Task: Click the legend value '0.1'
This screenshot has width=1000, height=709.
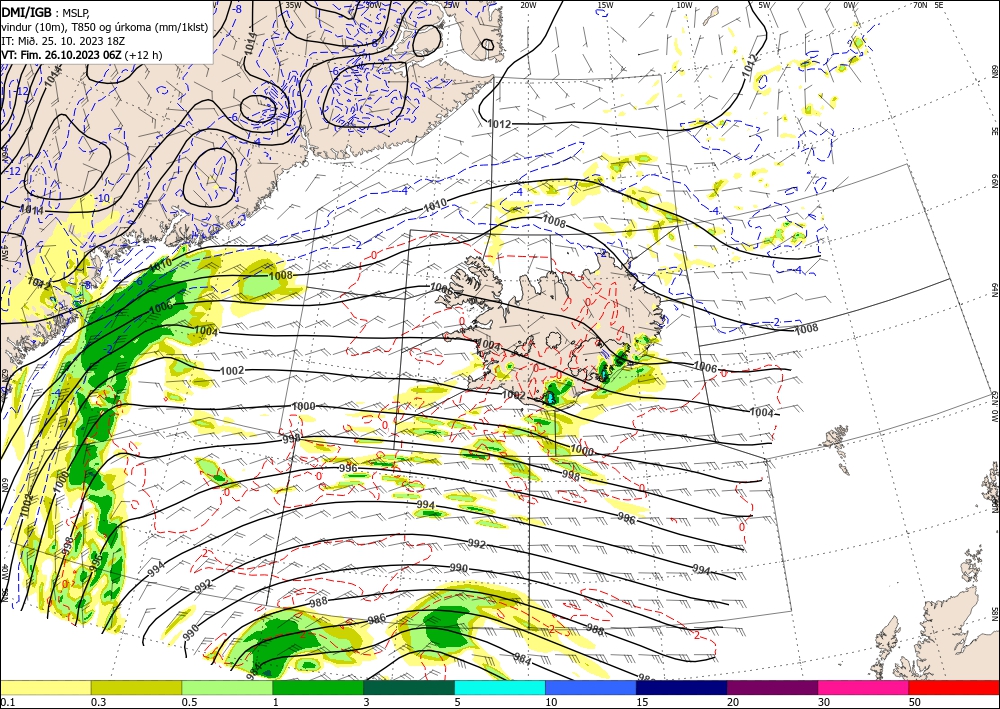Action: pos(7,702)
